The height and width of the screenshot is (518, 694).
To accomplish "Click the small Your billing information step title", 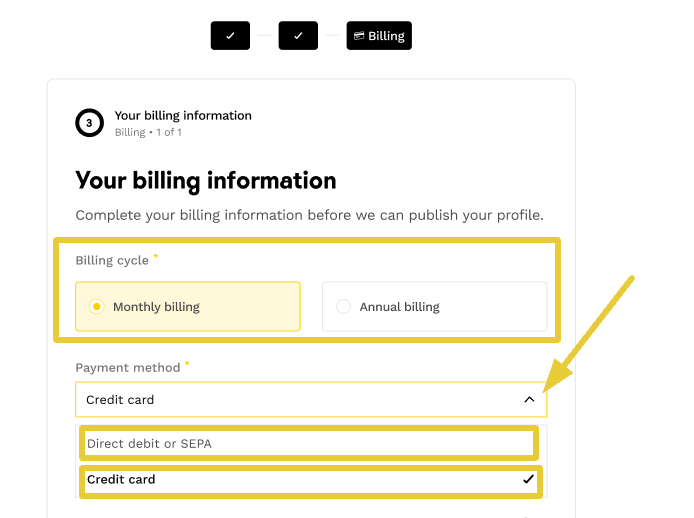I will click(x=183, y=116).
